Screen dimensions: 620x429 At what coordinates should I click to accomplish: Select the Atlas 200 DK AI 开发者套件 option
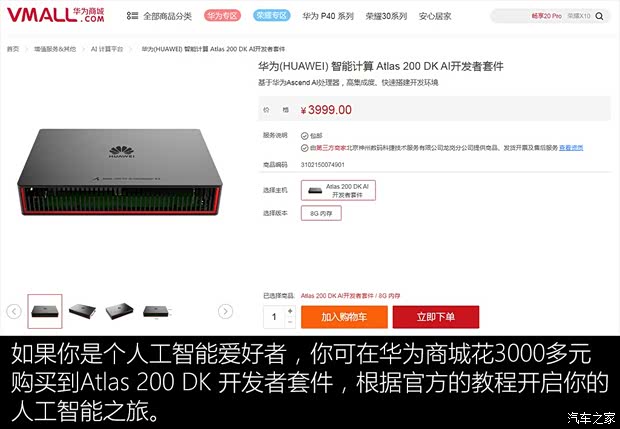click(338, 190)
